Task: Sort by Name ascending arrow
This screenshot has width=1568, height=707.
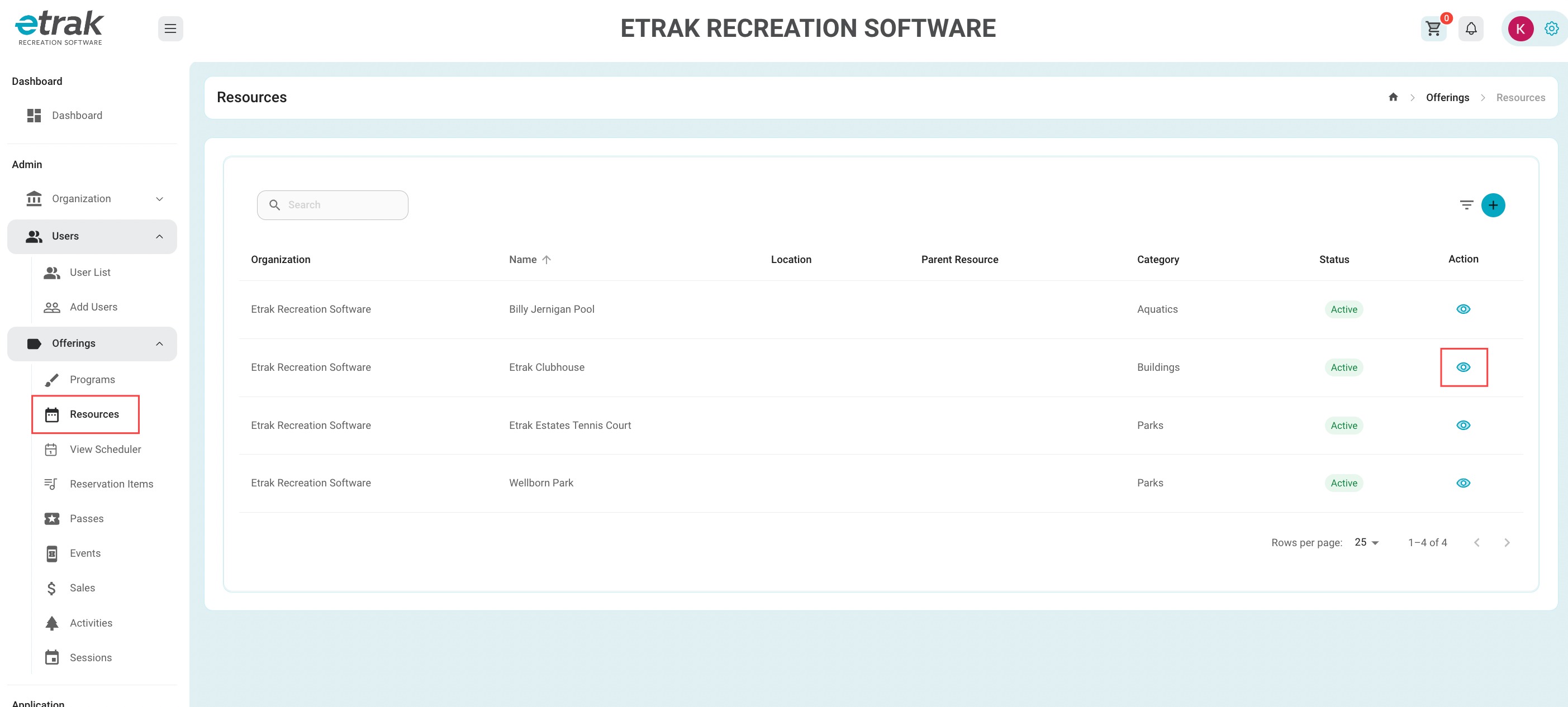Action: tap(547, 260)
